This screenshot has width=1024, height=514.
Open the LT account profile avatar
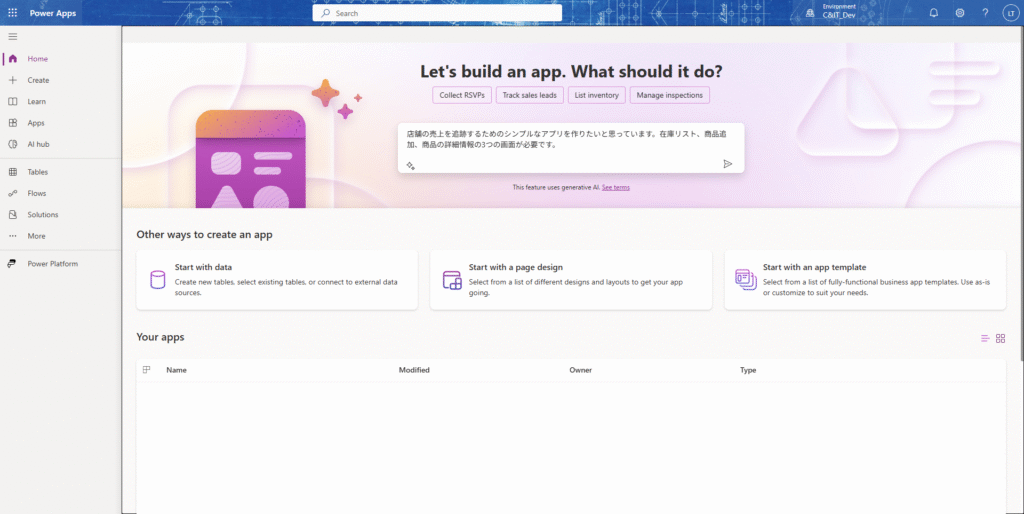click(1009, 13)
